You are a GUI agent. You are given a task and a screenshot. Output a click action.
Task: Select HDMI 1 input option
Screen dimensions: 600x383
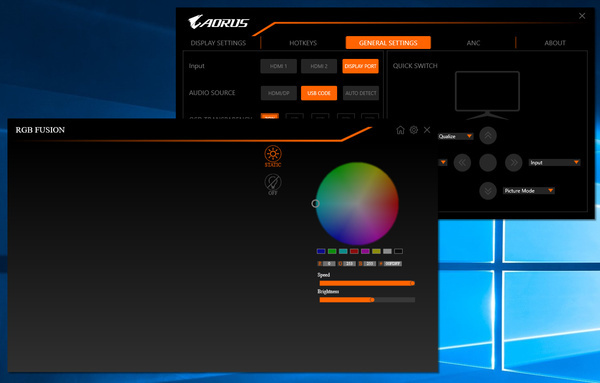[x=279, y=66]
